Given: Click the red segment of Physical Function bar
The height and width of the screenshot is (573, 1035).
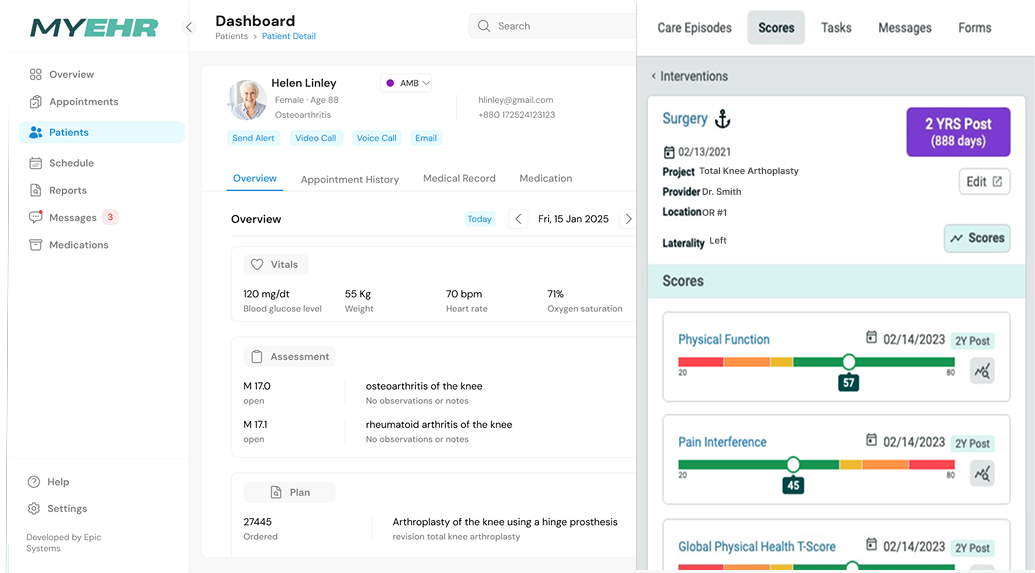Looking at the screenshot, I should (x=701, y=362).
